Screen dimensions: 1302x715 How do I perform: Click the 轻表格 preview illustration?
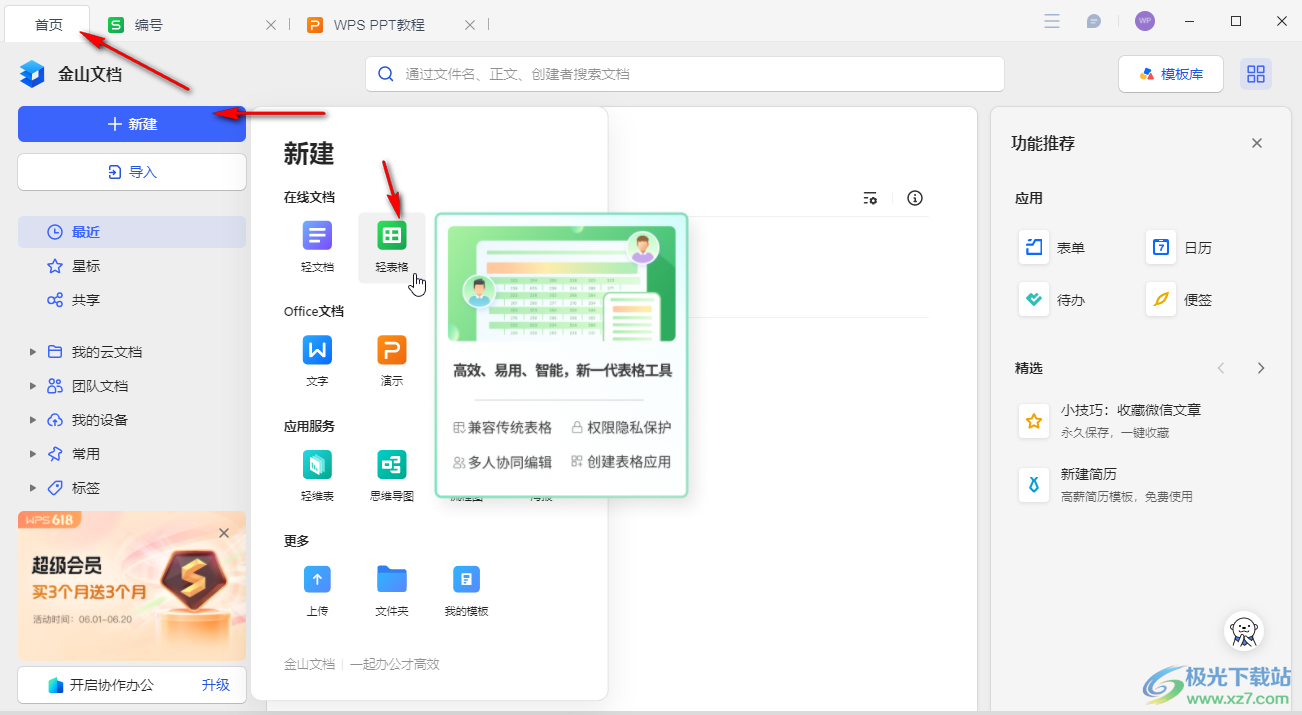coord(561,283)
